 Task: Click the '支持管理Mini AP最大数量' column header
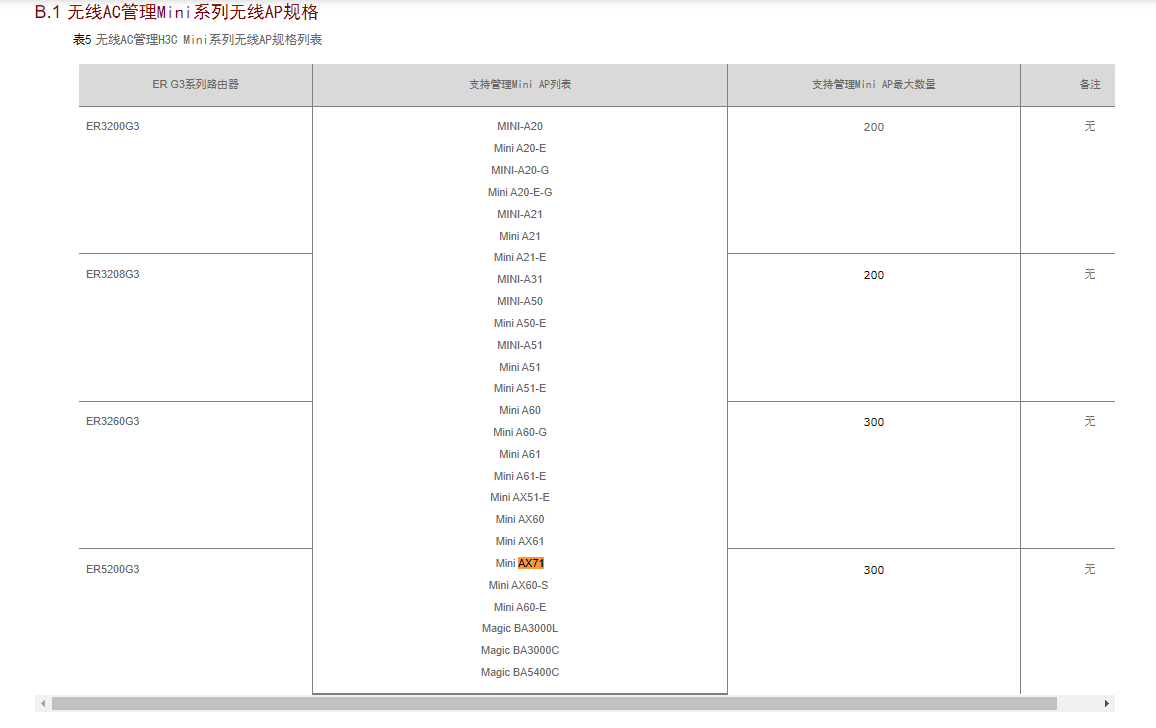874,85
